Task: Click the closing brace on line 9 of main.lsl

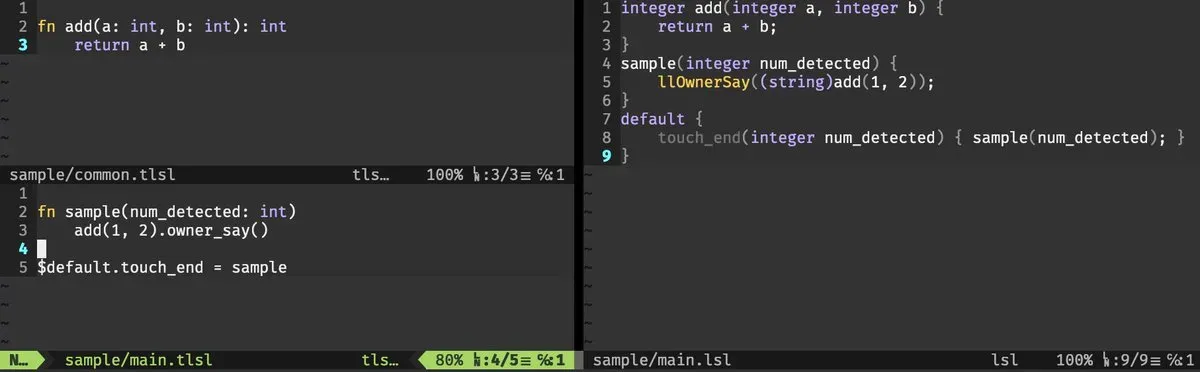Action: (625, 156)
